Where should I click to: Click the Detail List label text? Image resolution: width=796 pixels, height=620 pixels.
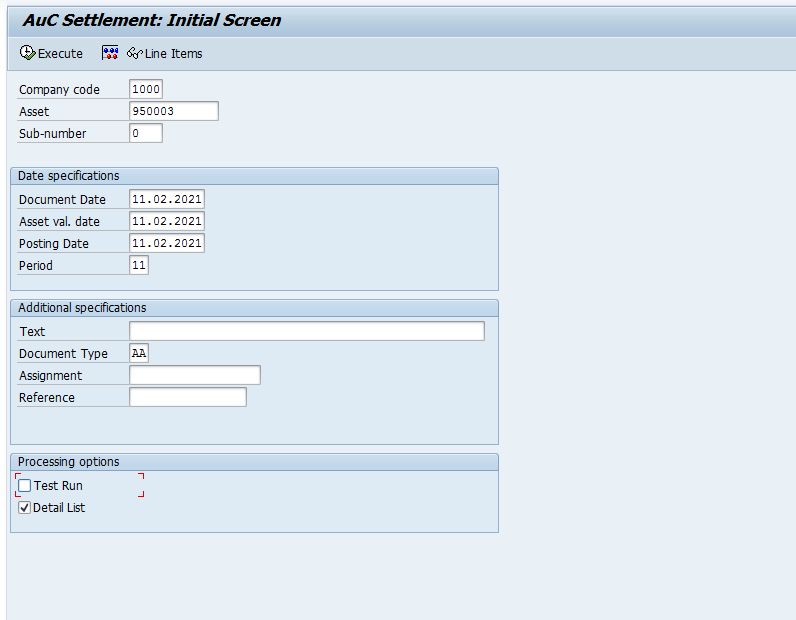click(x=59, y=508)
